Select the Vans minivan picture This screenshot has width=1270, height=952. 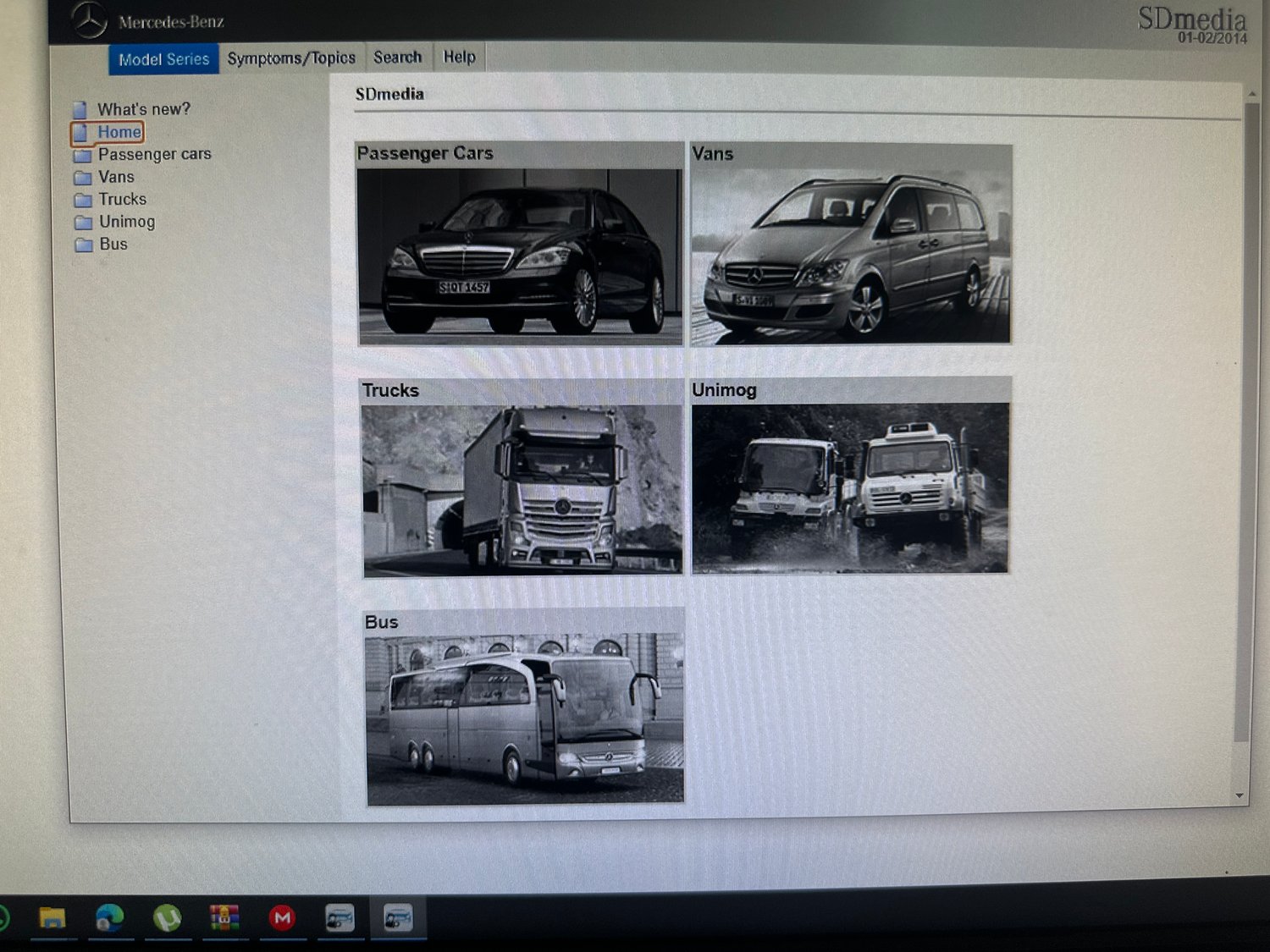pos(851,256)
